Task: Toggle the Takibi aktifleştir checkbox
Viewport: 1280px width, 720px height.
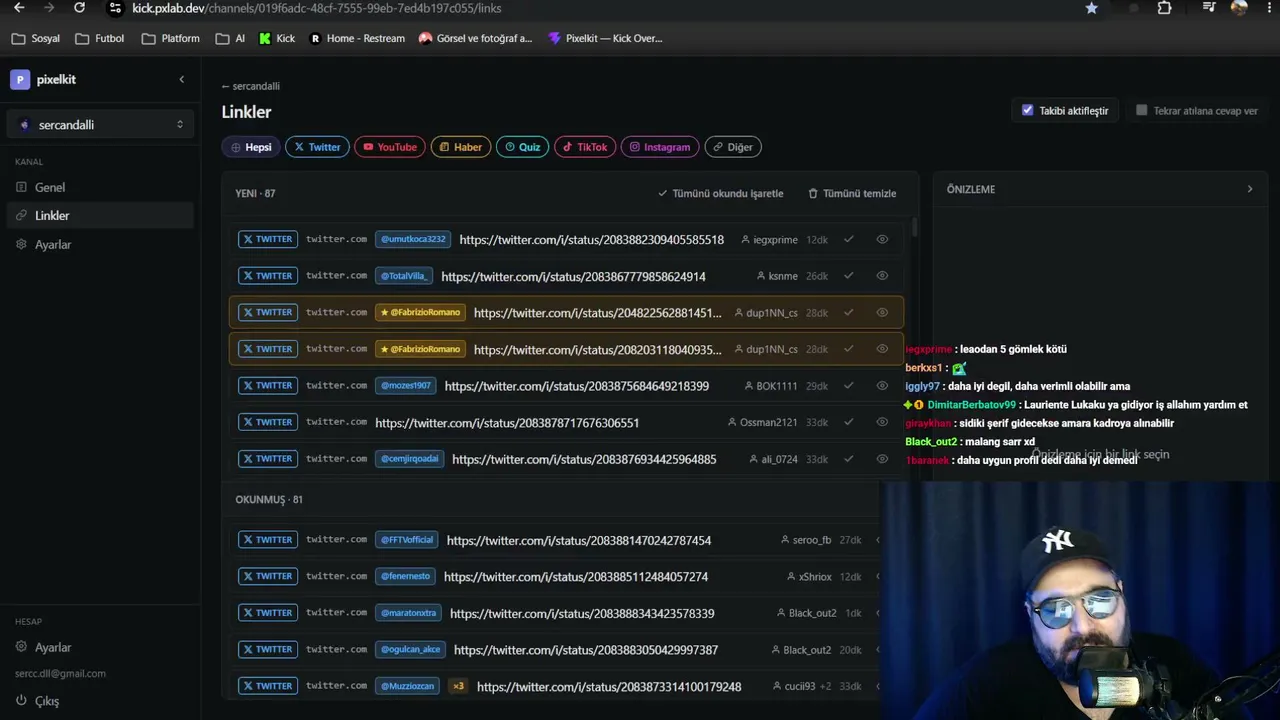Action: [x=1027, y=110]
